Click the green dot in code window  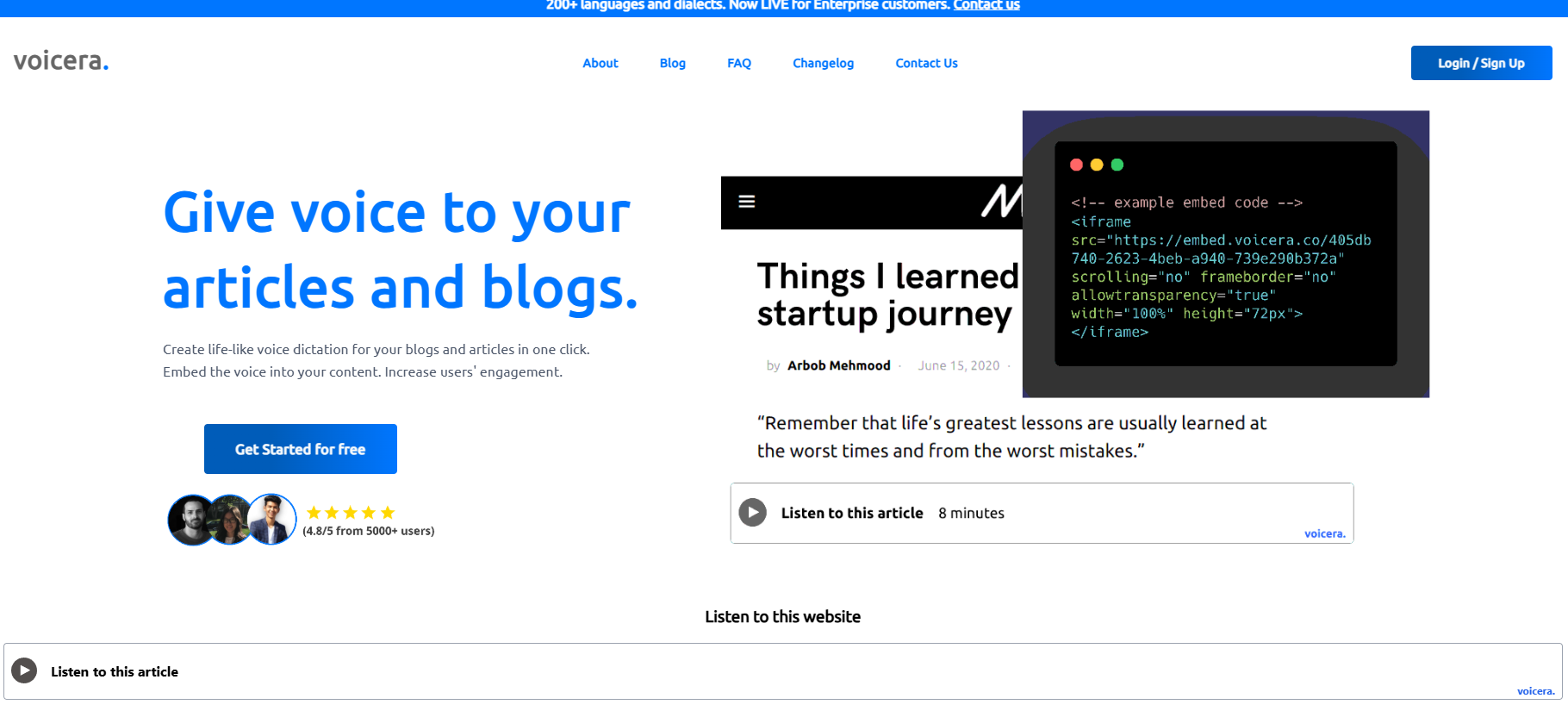tap(1117, 165)
